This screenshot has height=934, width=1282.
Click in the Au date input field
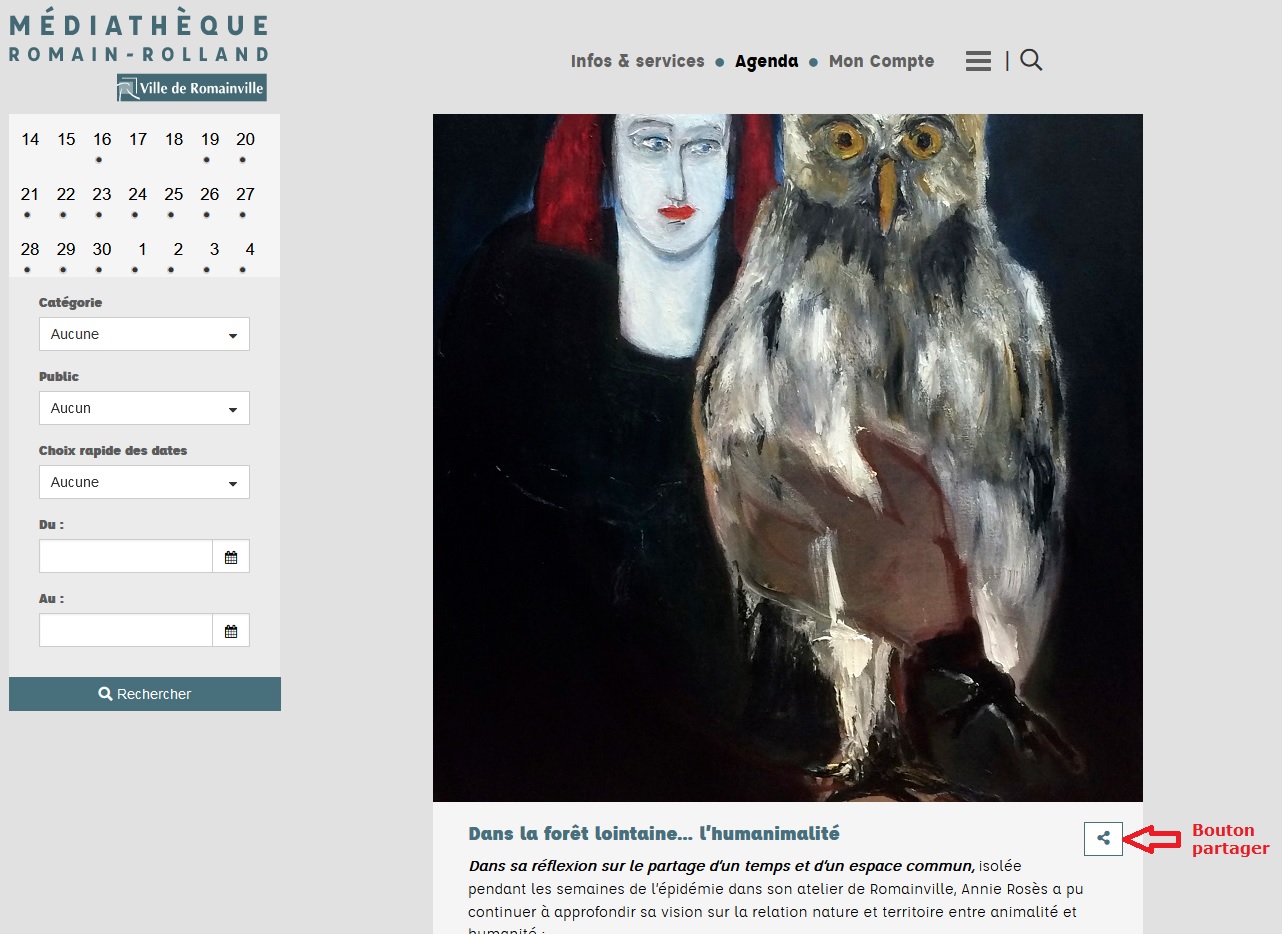[126, 631]
